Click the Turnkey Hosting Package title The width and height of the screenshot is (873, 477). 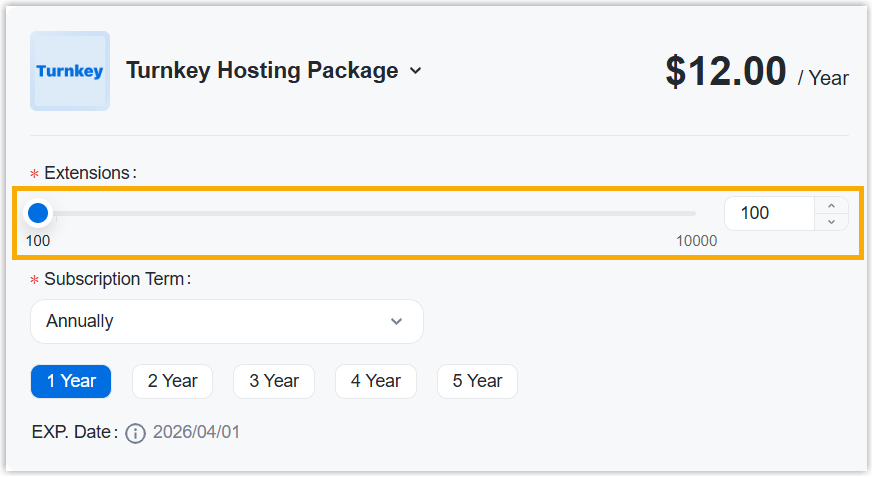point(262,71)
